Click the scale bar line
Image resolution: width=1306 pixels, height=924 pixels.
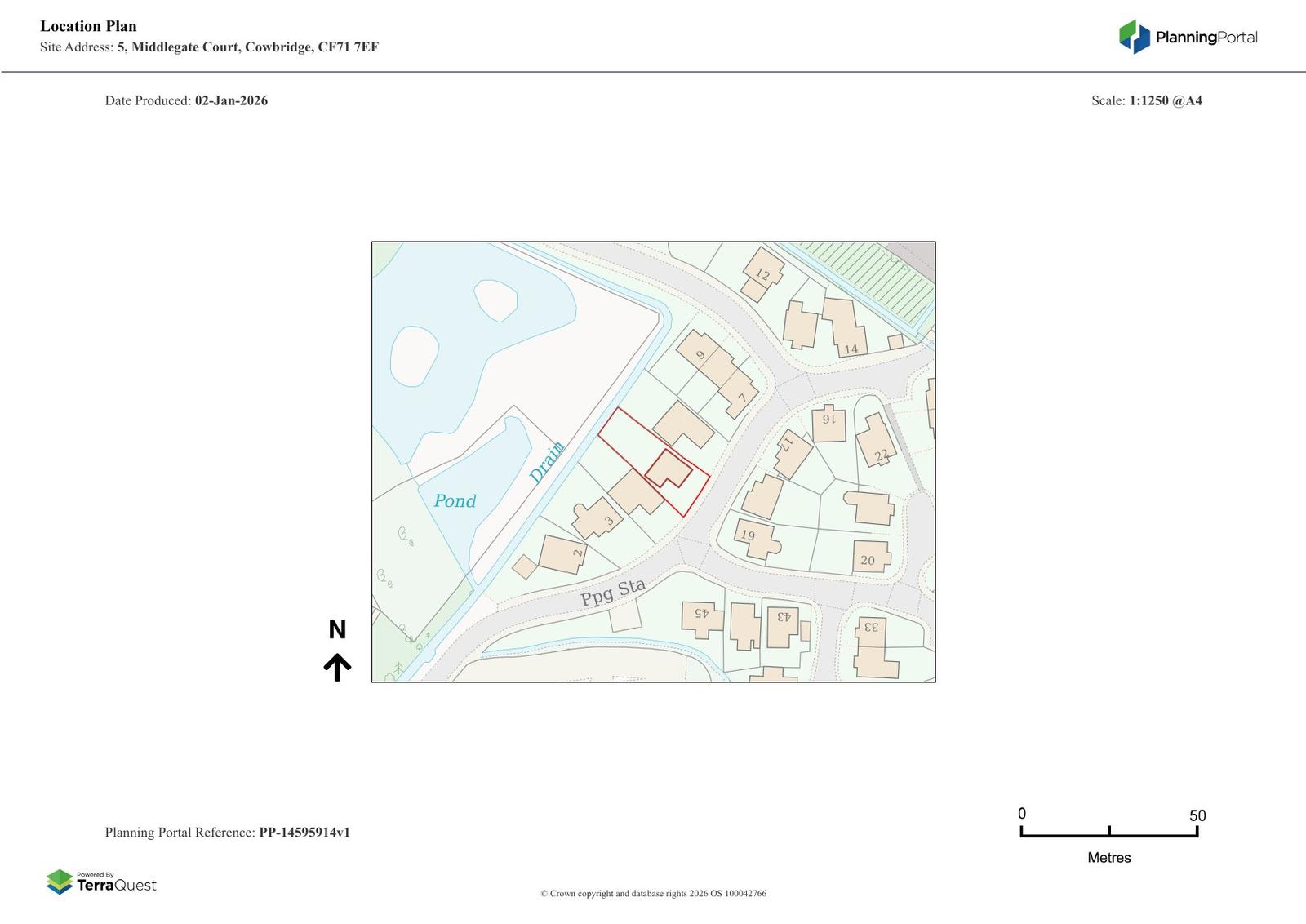pos(1108,833)
